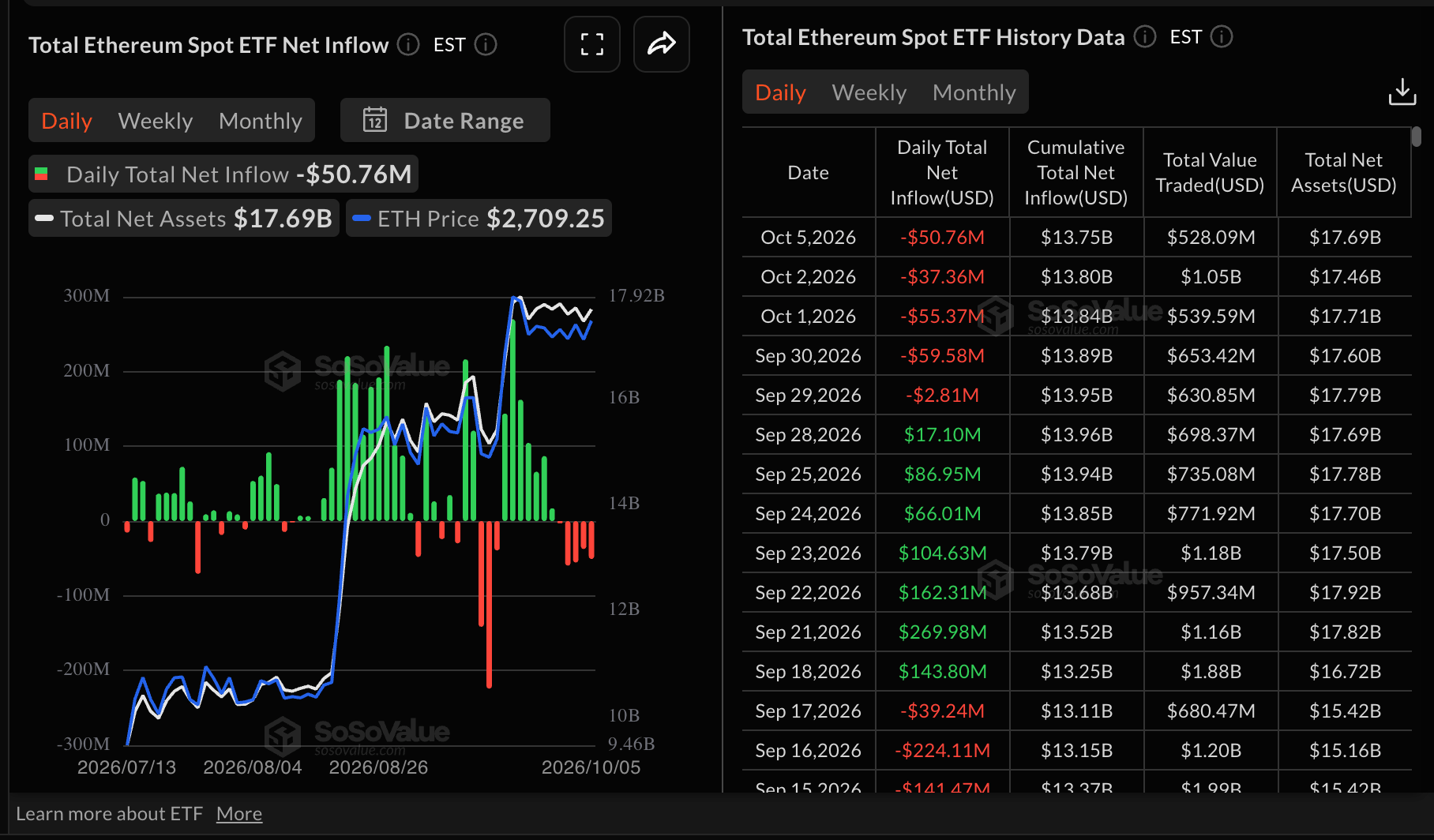Click the -$59.58M inflow cell

pyautogui.click(x=942, y=355)
